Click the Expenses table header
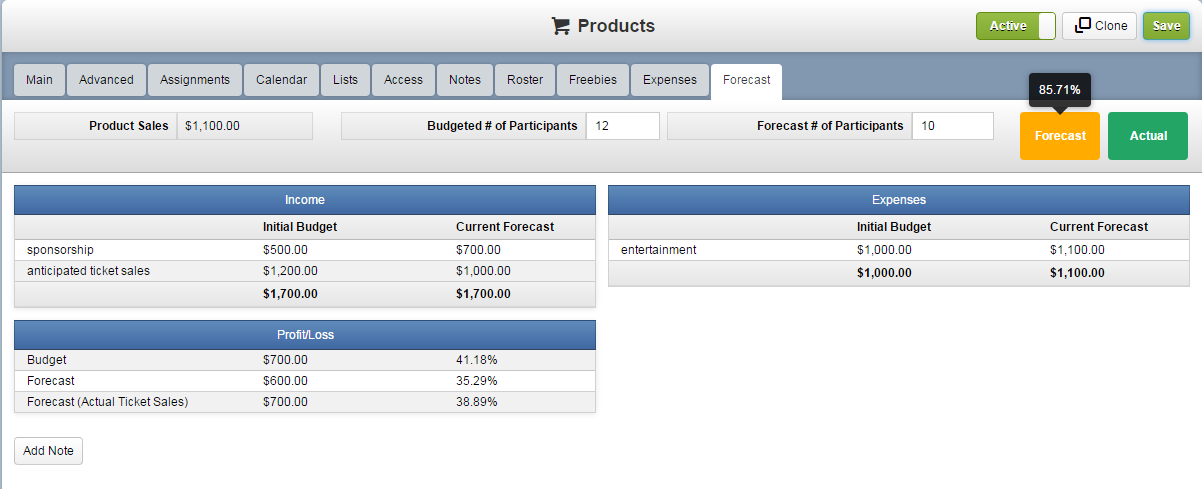Image resolution: width=1202 pixels, height=489 pixels. [x=899, y=200]
